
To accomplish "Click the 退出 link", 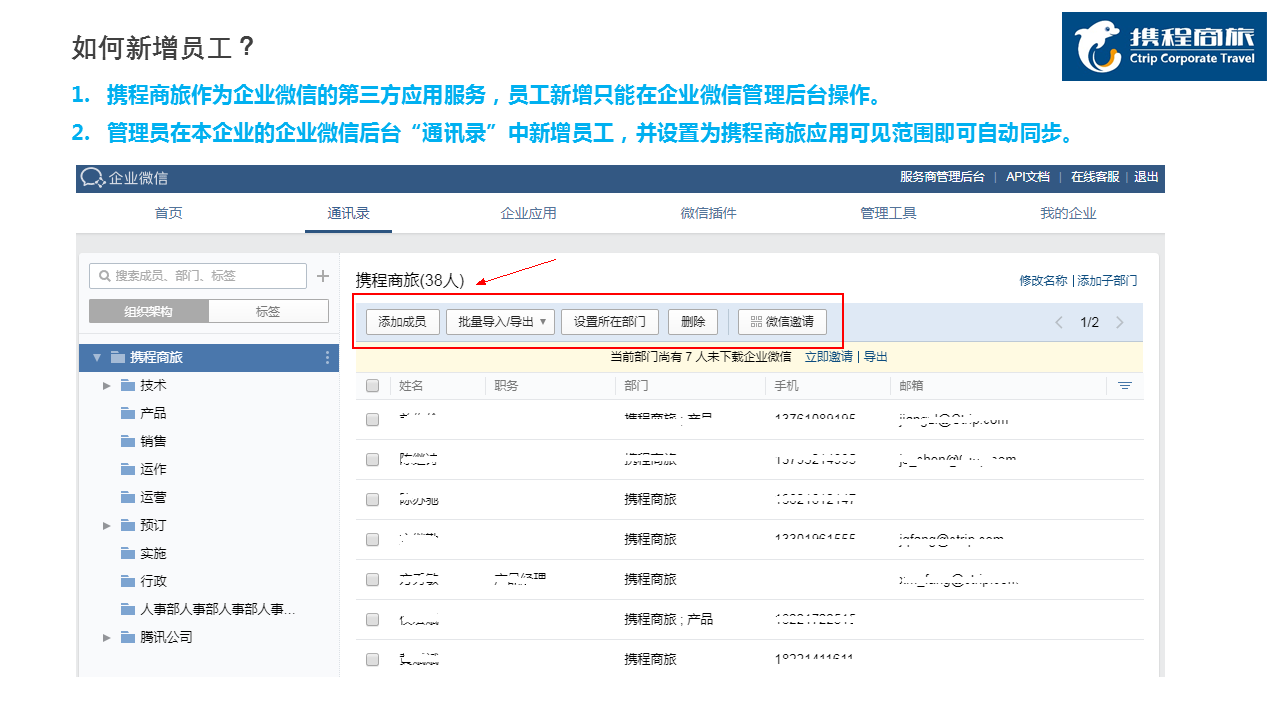I will pyautogui.click(x=1146, y=177).
